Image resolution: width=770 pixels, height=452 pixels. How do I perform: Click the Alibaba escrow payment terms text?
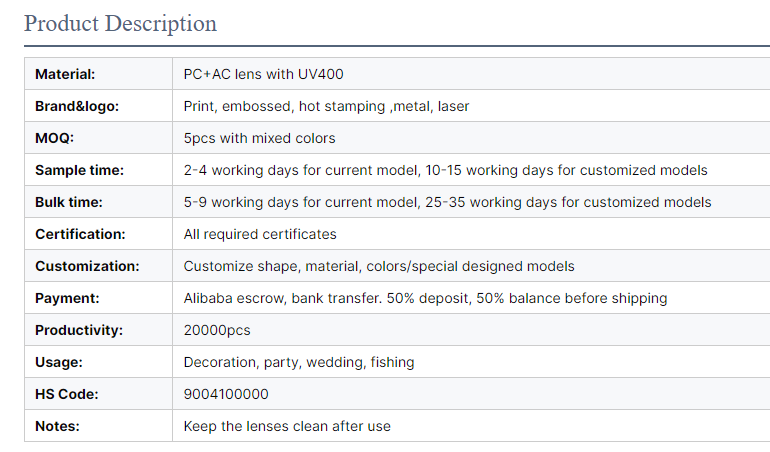point(425,298)
